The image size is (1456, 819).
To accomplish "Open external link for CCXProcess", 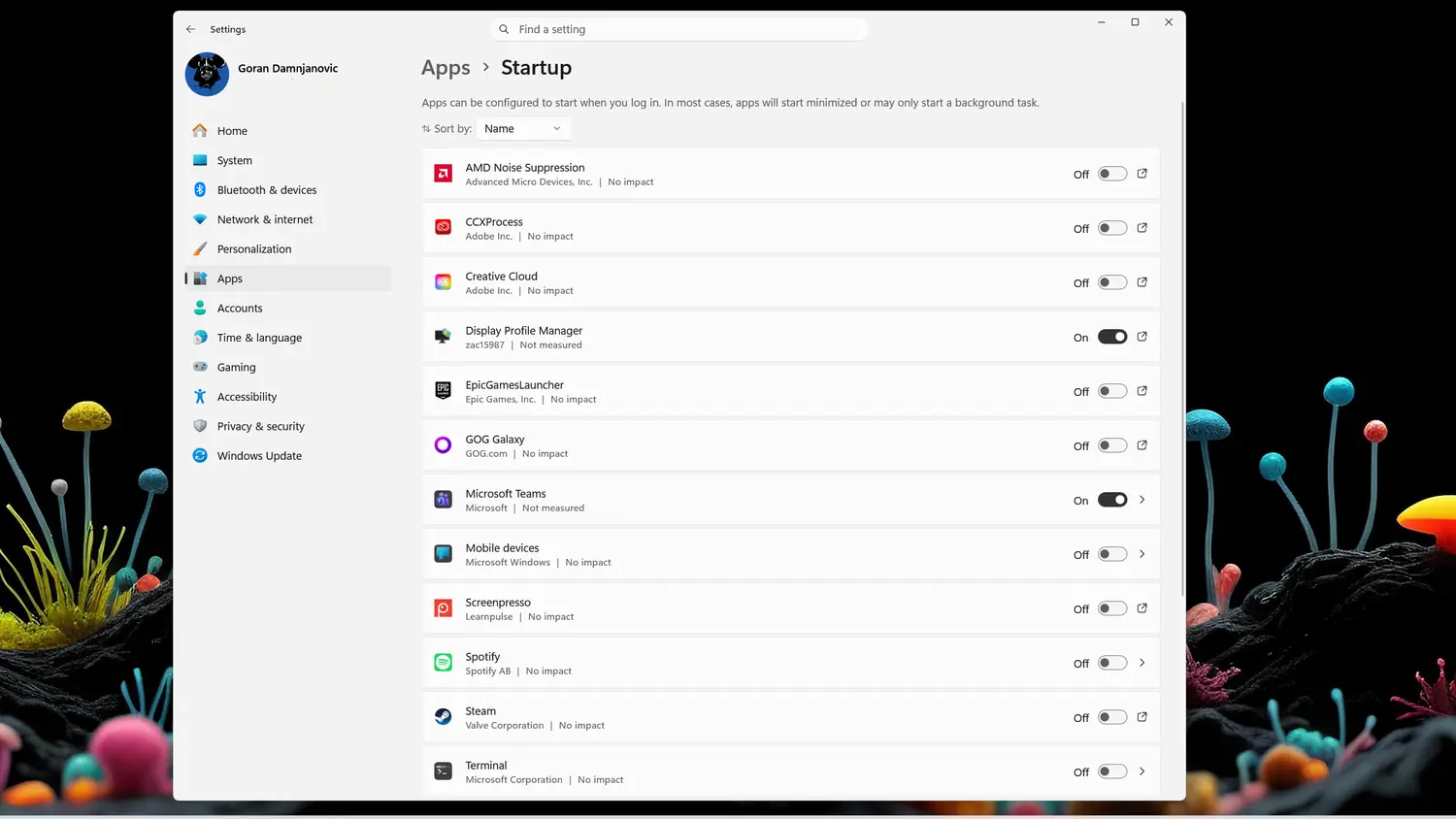I will (x=1142, y=228).
